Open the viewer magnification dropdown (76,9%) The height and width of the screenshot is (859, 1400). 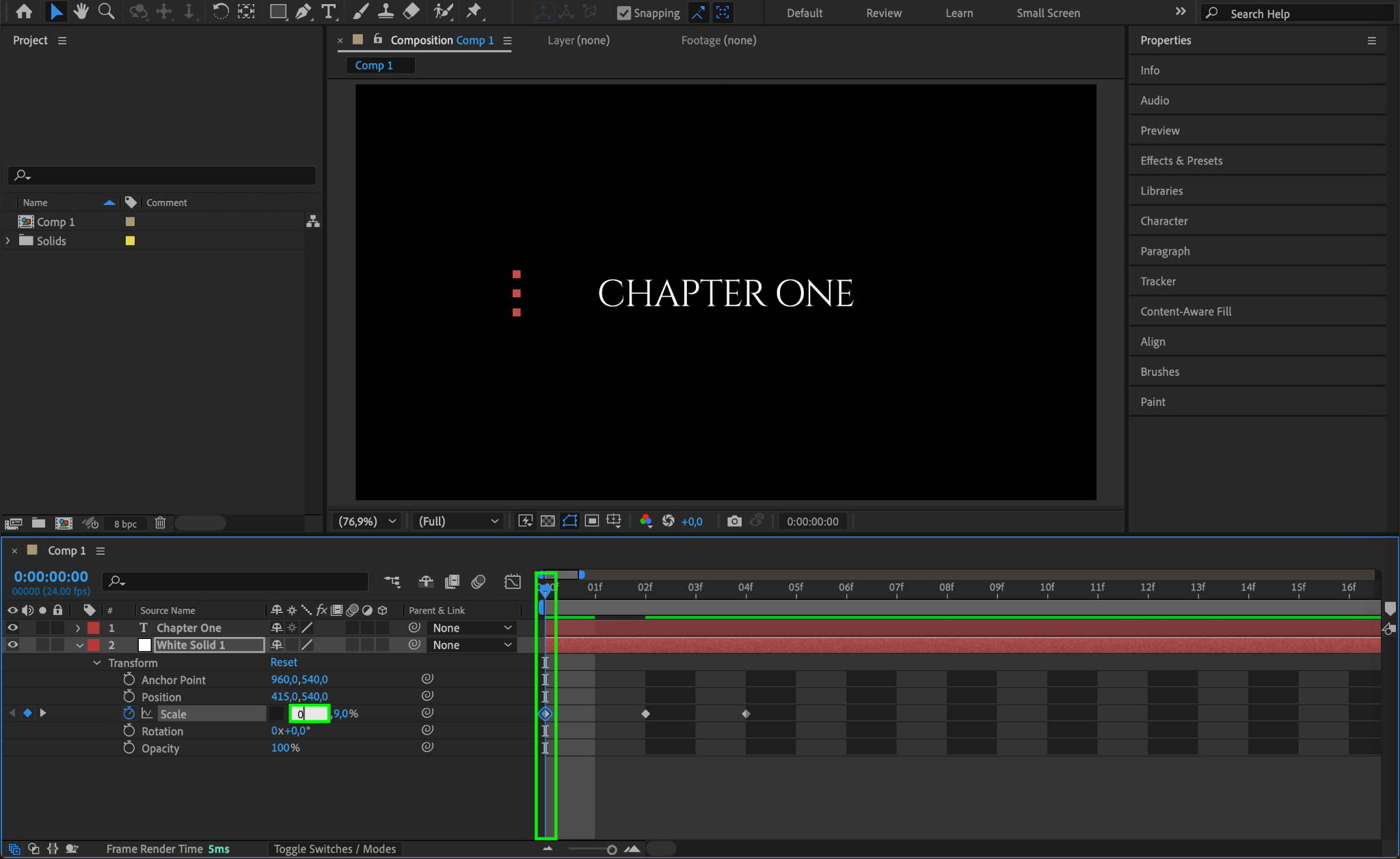(368, 521)
